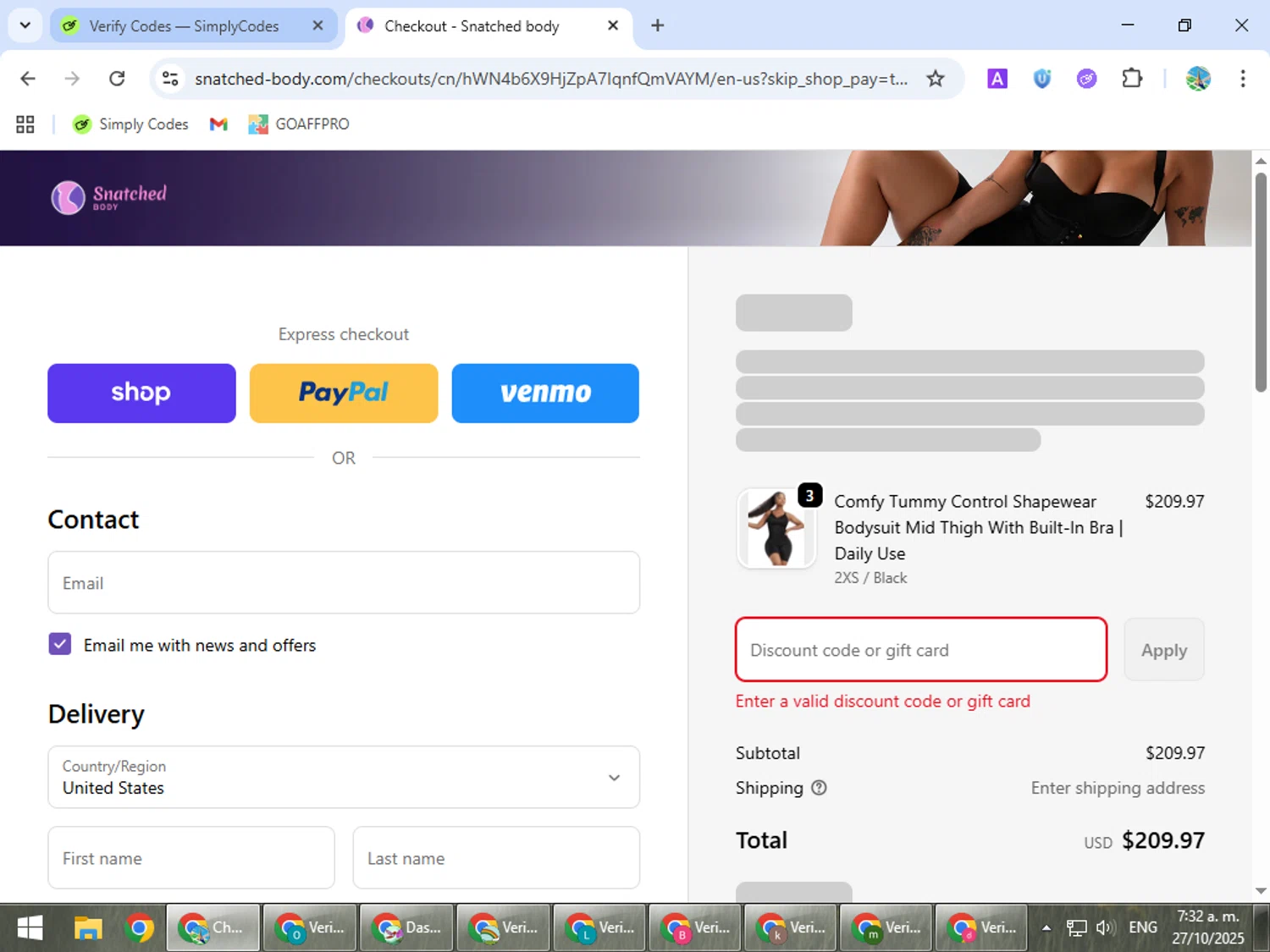Open the Simply Codes bookmark
The image size is (1270, 952).
(130, 124)
